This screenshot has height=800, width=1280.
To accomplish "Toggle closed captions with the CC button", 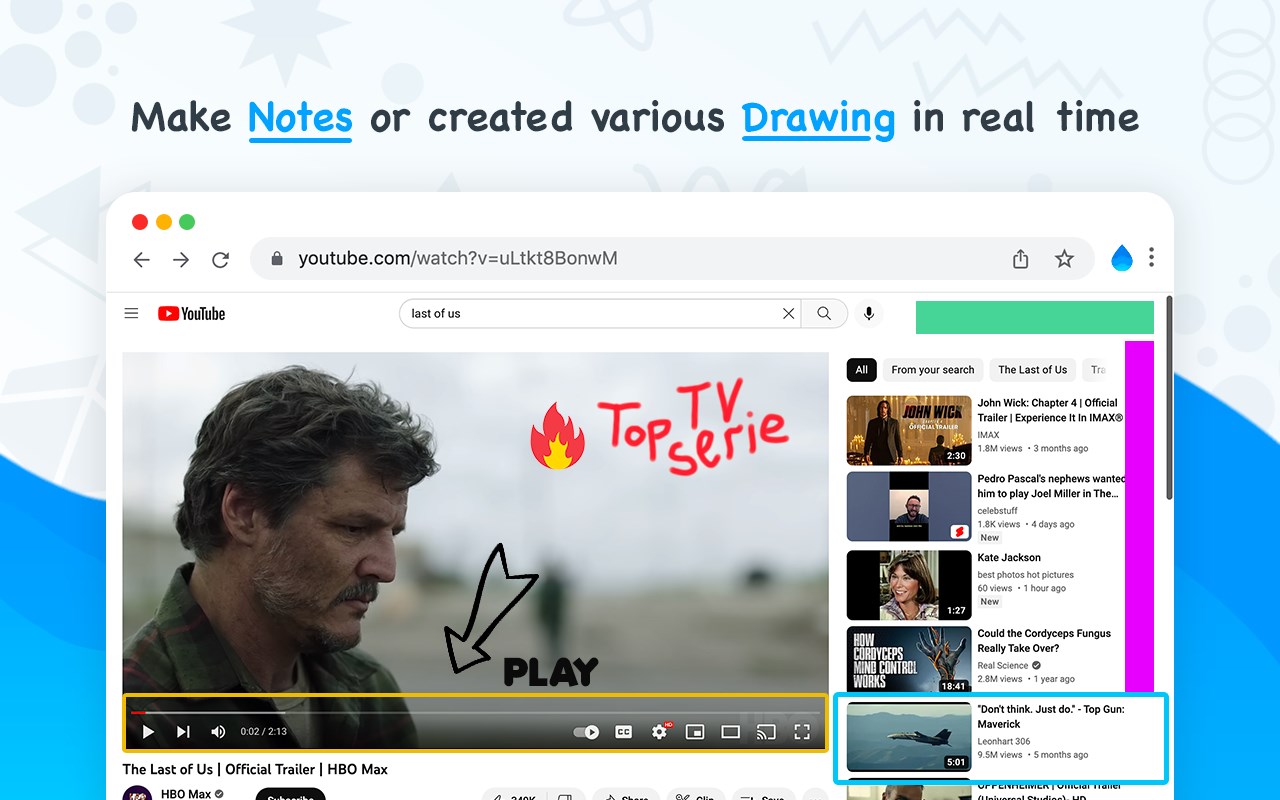I will [x=623, y=732].
